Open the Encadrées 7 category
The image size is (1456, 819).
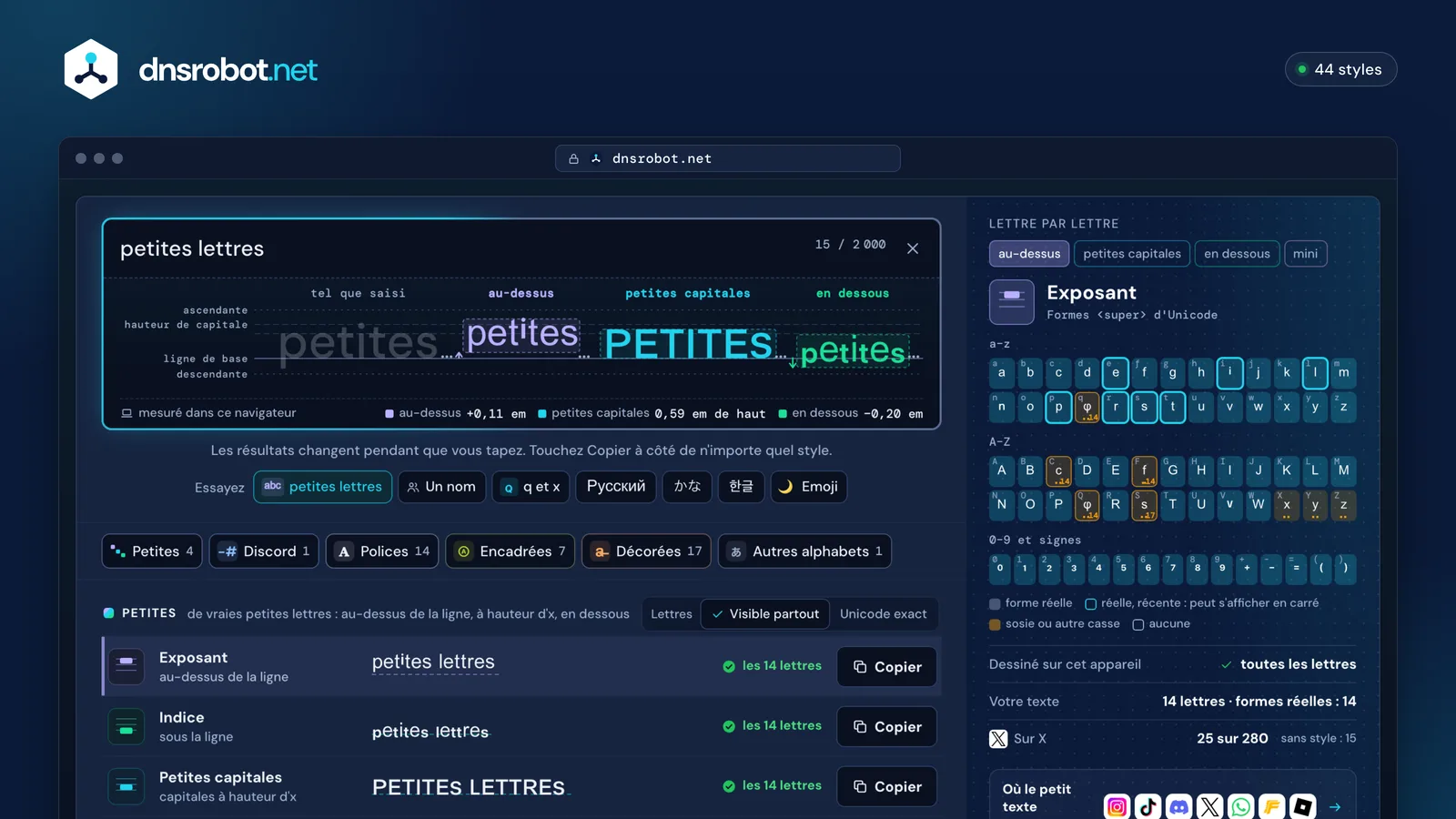pyautogui.click(x=510, y=551)
